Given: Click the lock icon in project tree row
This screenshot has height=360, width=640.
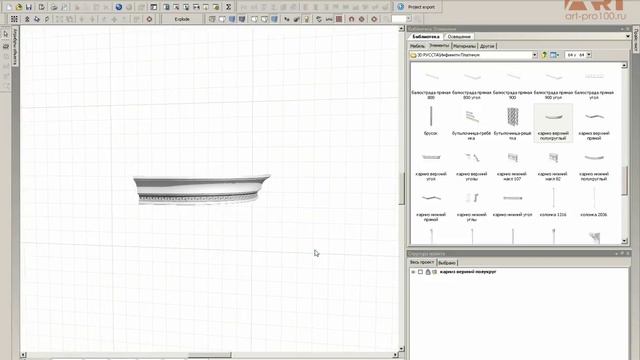Looking at the screenshot, I should (x=428, y=272).
